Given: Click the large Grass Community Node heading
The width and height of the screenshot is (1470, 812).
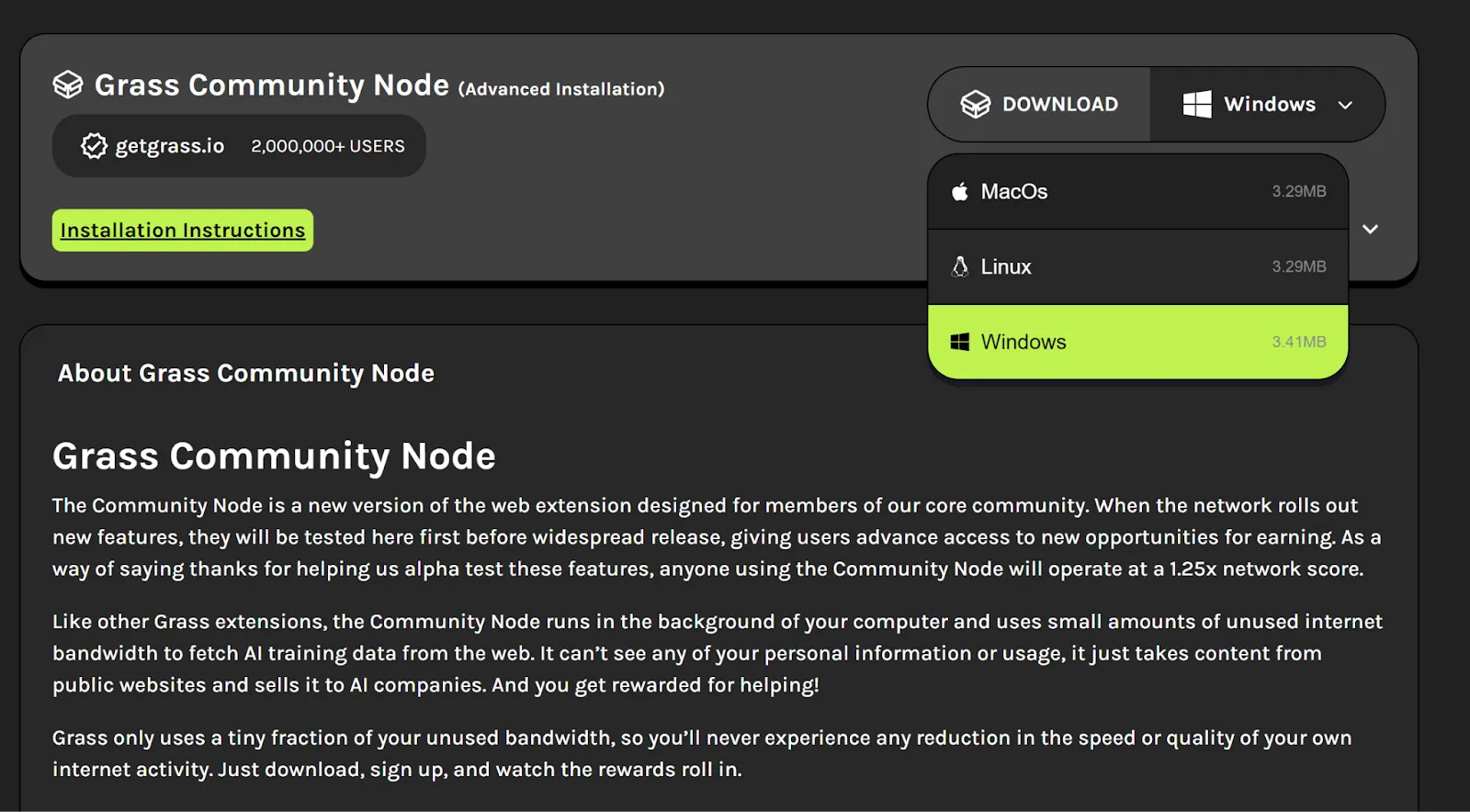Looking at the screenshot, I should (x=274, y=456).
